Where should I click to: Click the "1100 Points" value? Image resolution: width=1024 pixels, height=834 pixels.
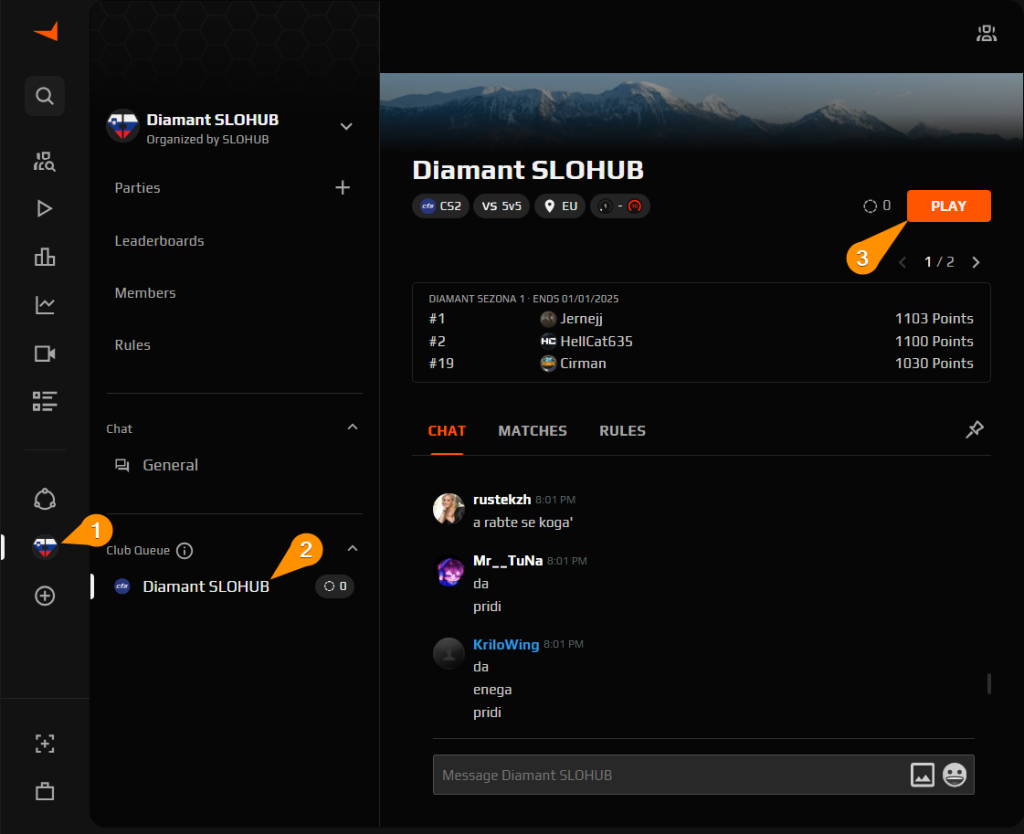(x=934, y=341)
